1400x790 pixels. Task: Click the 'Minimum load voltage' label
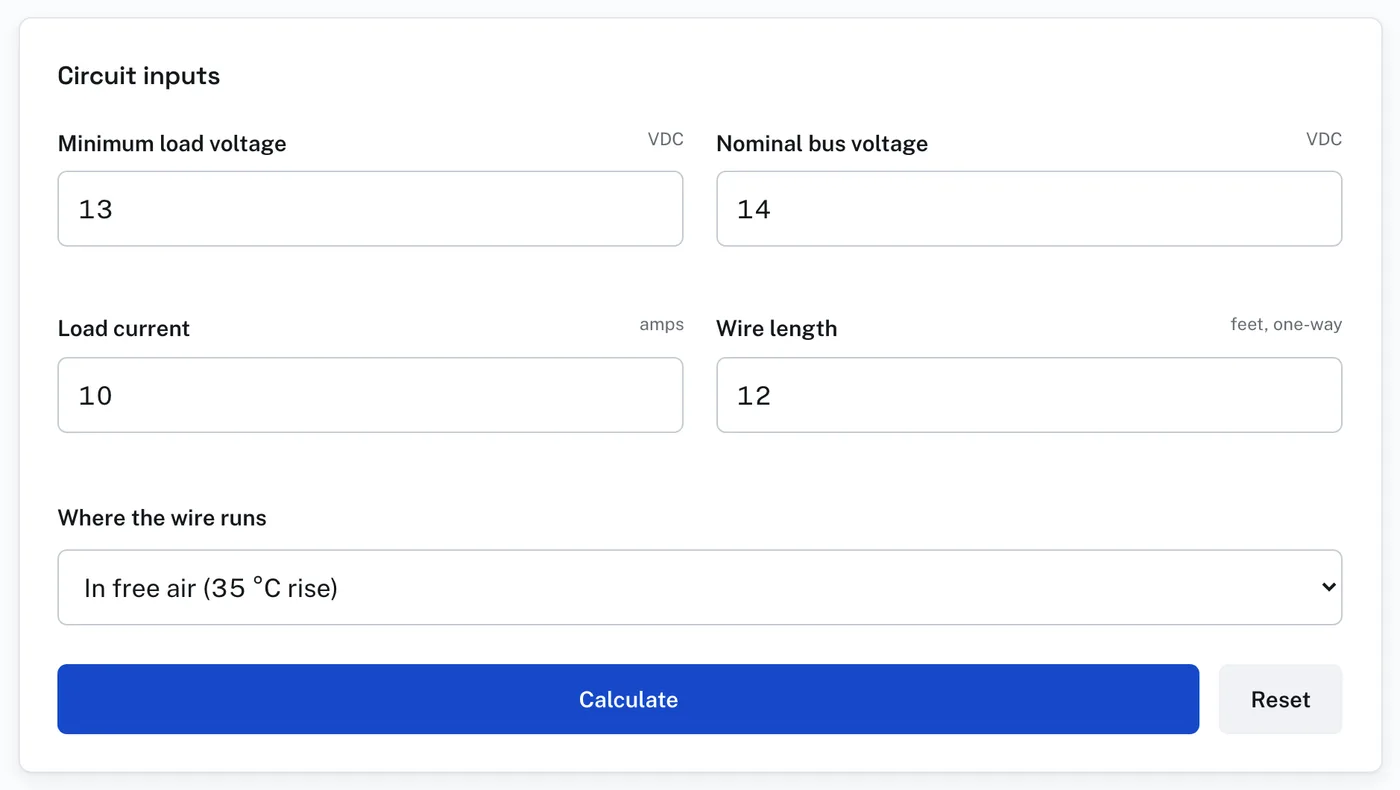coord(172,143)
